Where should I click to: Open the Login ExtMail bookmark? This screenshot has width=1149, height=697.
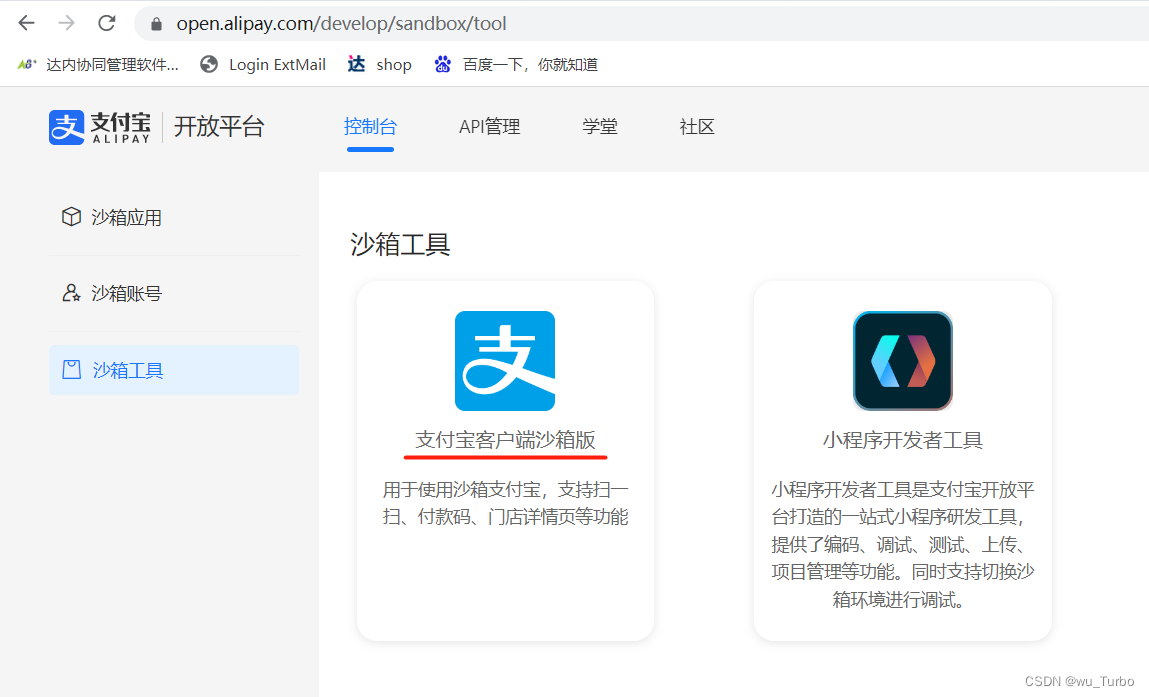coord(263,64)
